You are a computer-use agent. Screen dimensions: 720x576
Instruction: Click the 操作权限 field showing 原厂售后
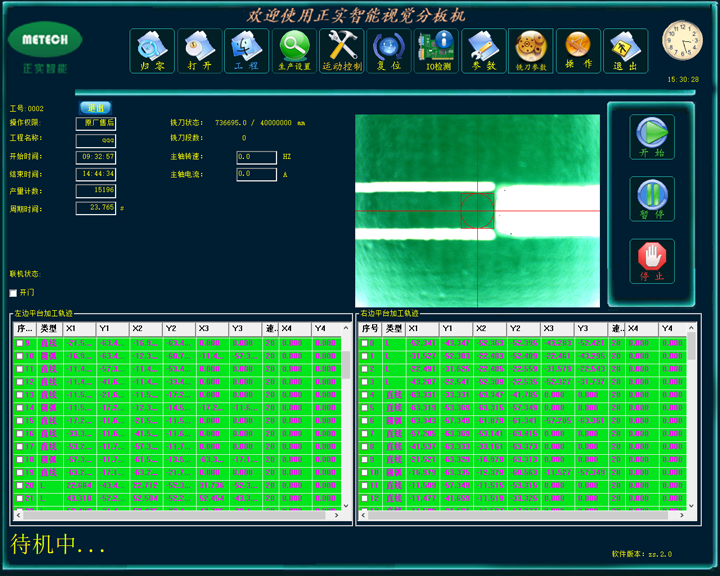tap(96, 124)
